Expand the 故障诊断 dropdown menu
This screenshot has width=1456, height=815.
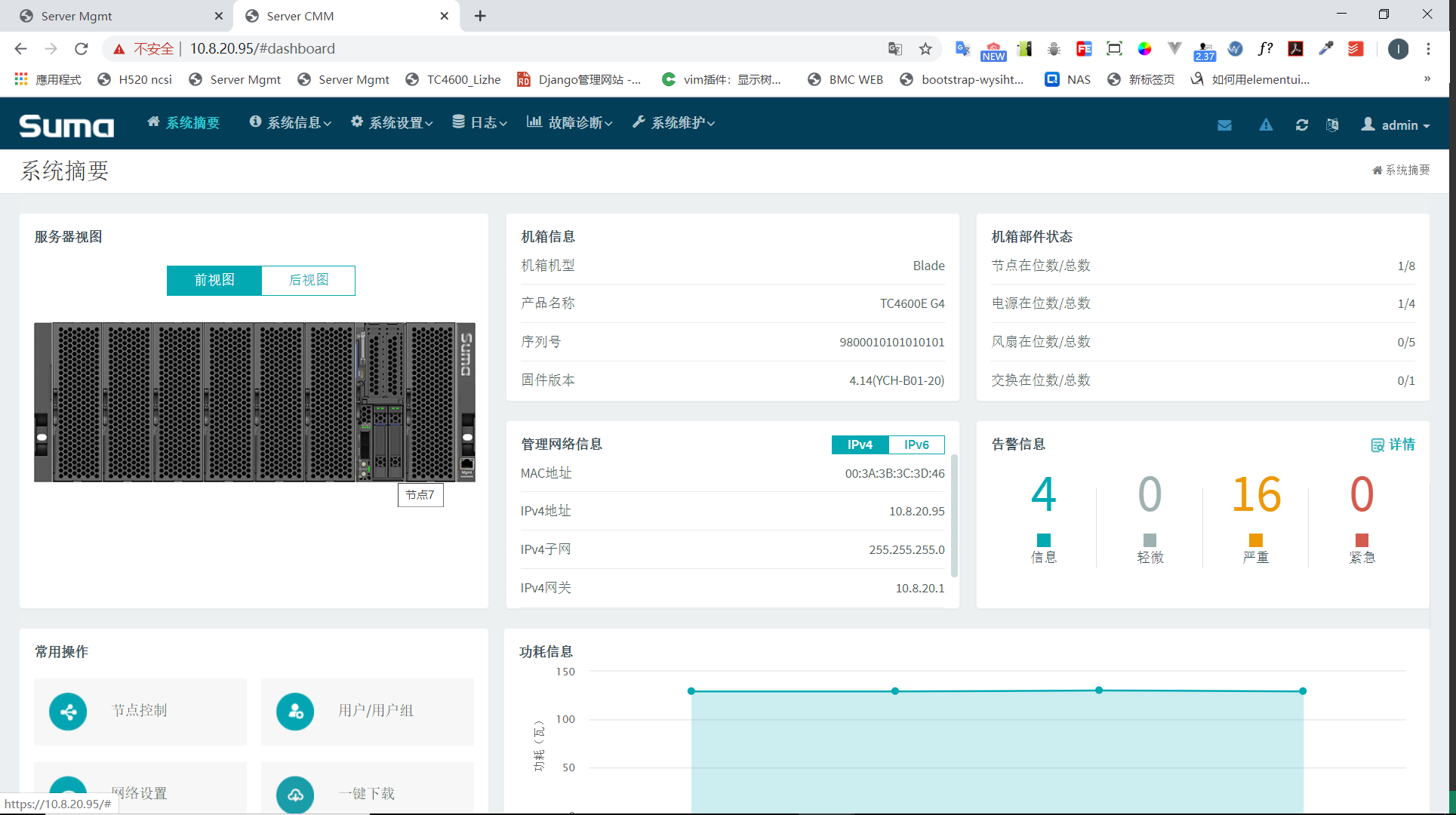(x=570, y=122)
